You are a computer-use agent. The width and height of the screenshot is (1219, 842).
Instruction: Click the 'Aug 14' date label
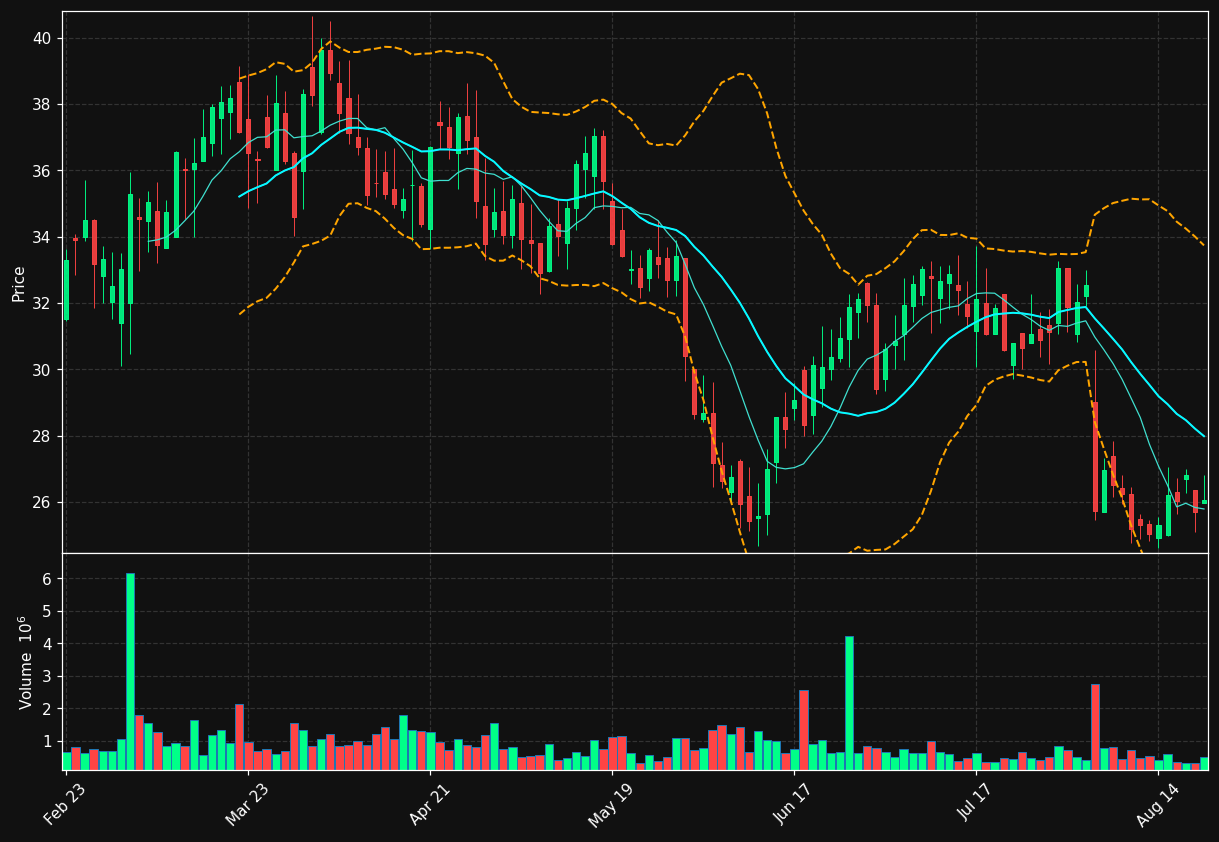(1157, 805)
